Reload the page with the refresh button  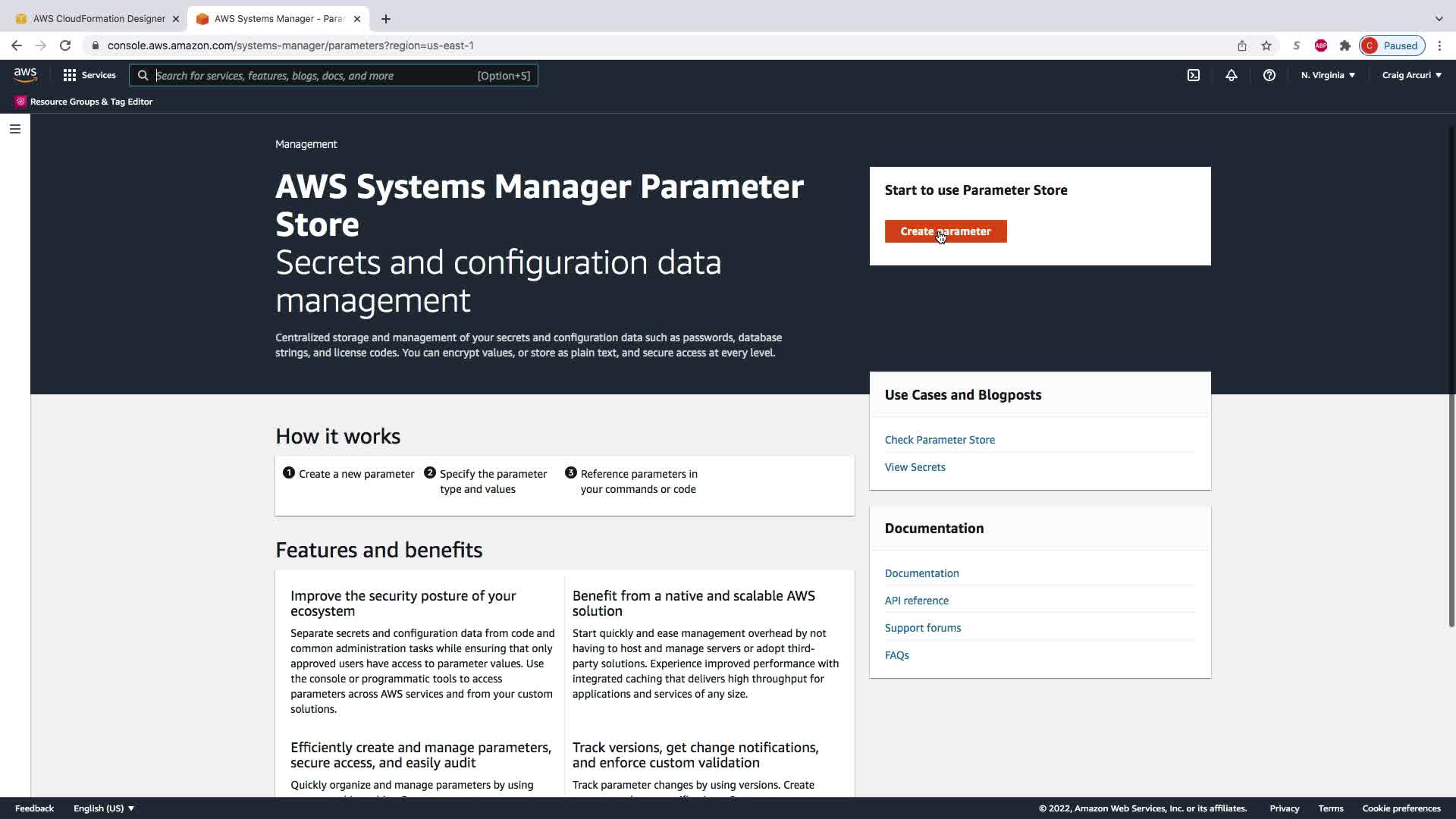[x=65, y=45]
